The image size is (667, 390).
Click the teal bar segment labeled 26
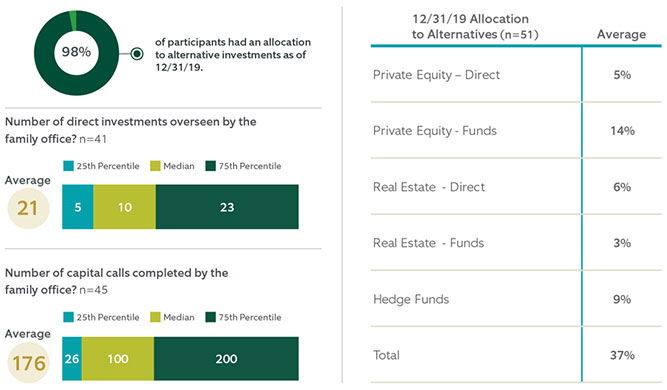click(72, 359)
